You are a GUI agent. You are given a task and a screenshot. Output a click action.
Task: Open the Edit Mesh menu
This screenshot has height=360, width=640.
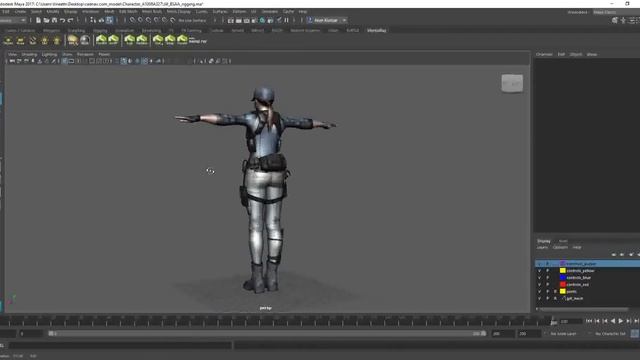(x=128, y=12)
